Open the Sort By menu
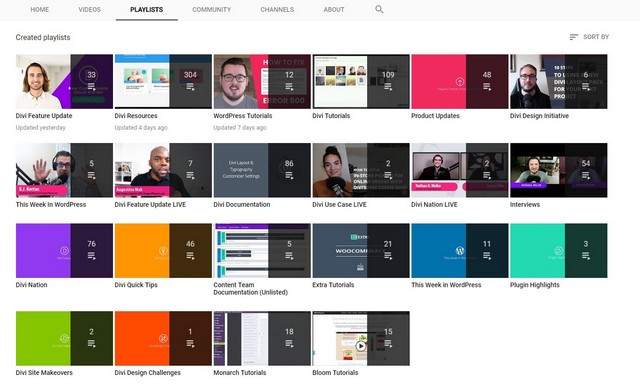 [589, 37]
